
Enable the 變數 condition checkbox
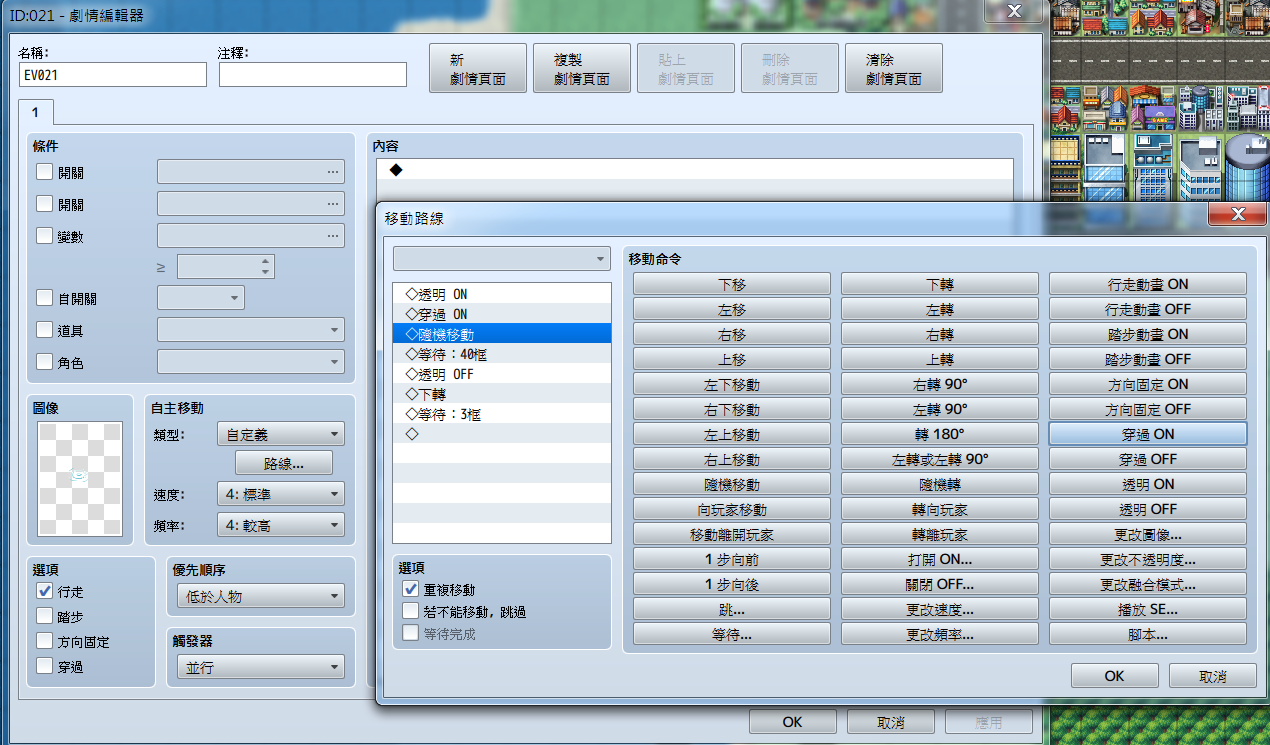click(44, 236)
